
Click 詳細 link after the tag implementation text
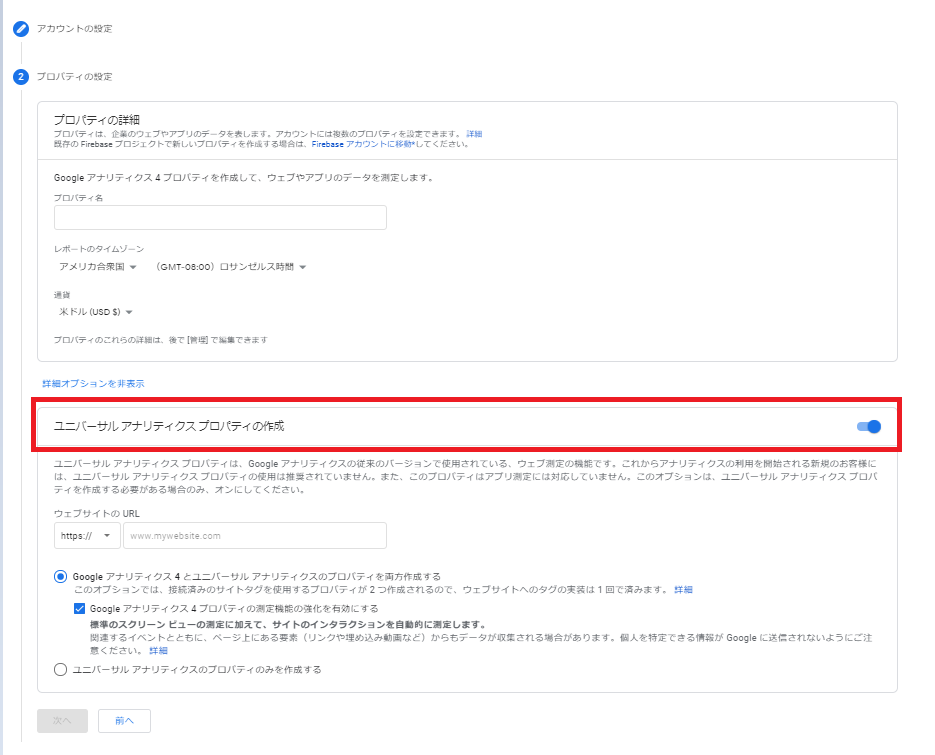(683, 589)
